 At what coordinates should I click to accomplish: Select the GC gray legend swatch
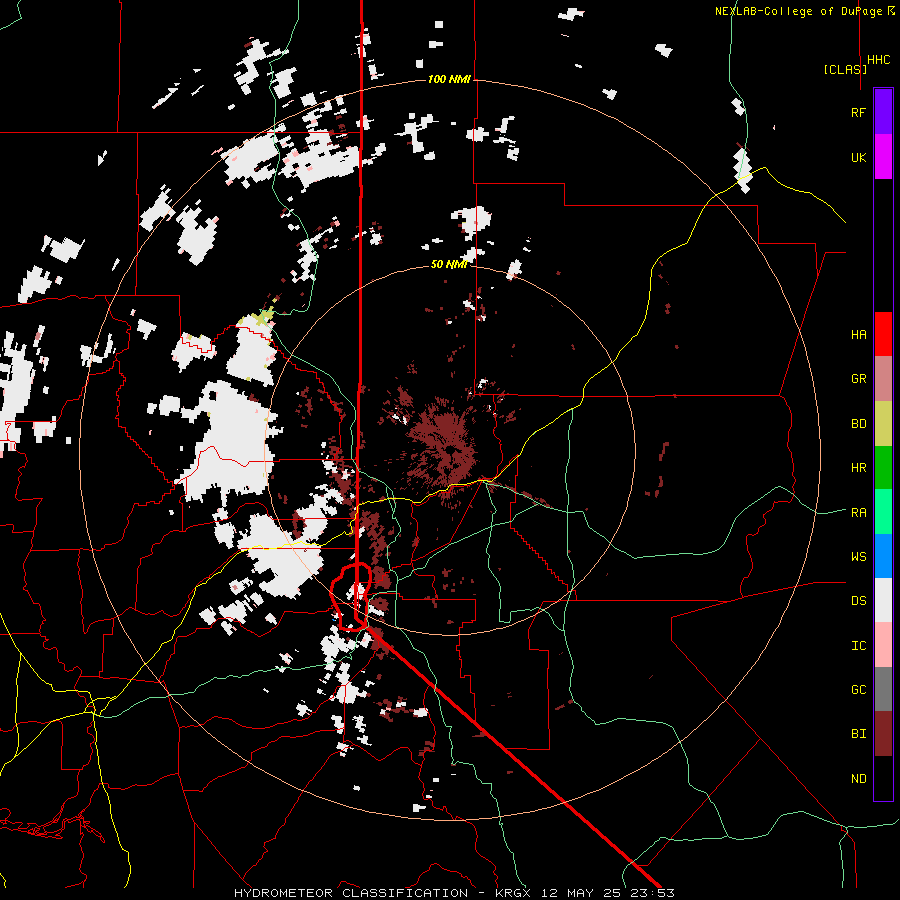coord(883,689)
